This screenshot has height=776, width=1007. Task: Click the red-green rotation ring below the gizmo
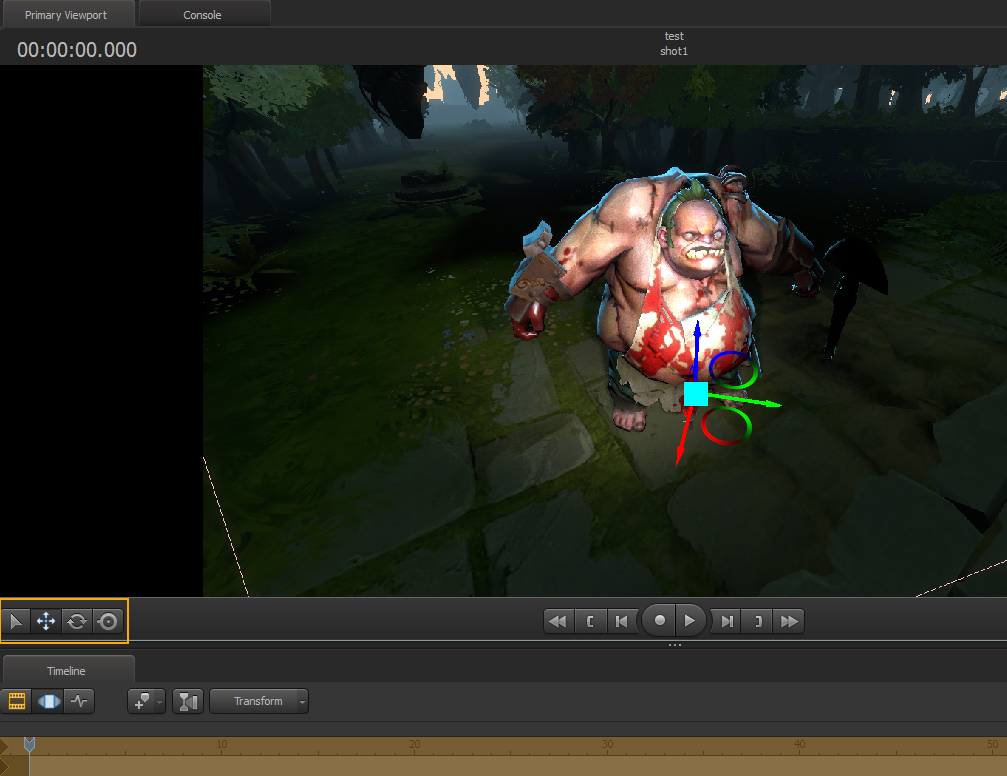[726, 426]
